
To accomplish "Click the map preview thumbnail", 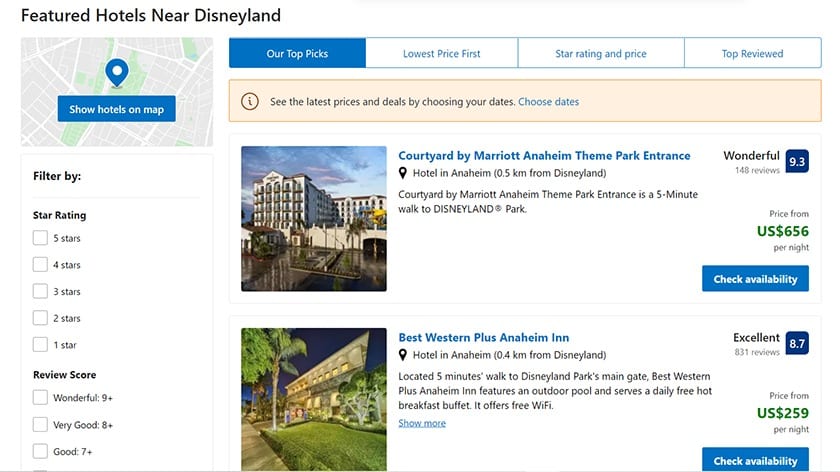I will pos(117,92).
